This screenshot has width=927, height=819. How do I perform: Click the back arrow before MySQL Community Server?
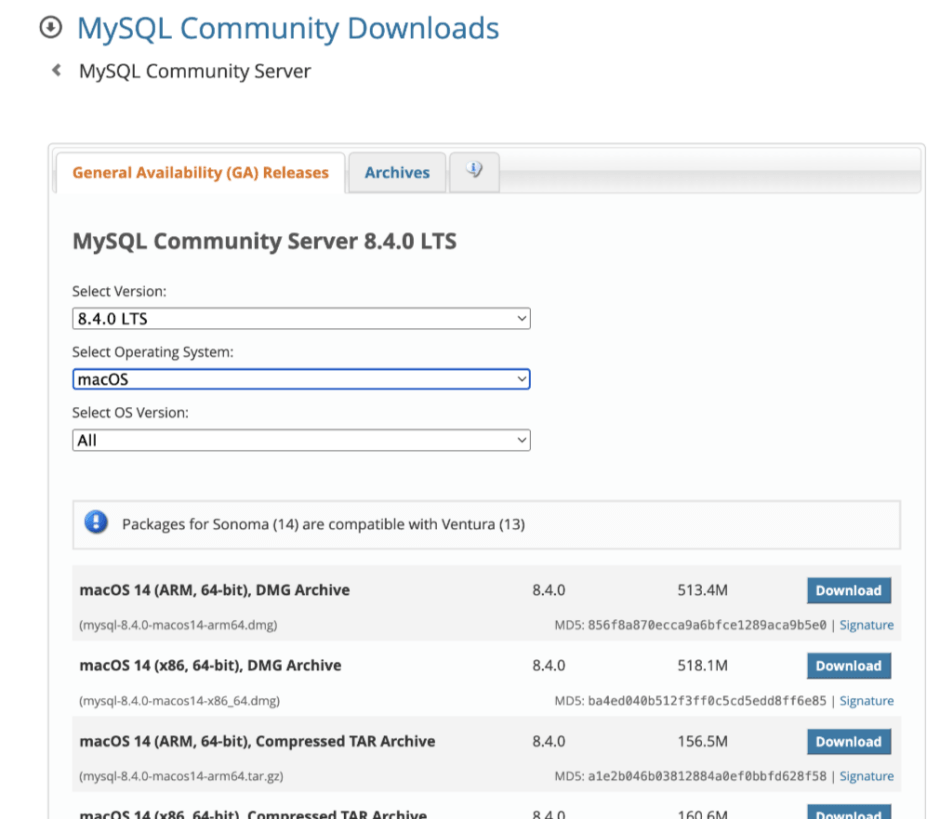point(57,71)
